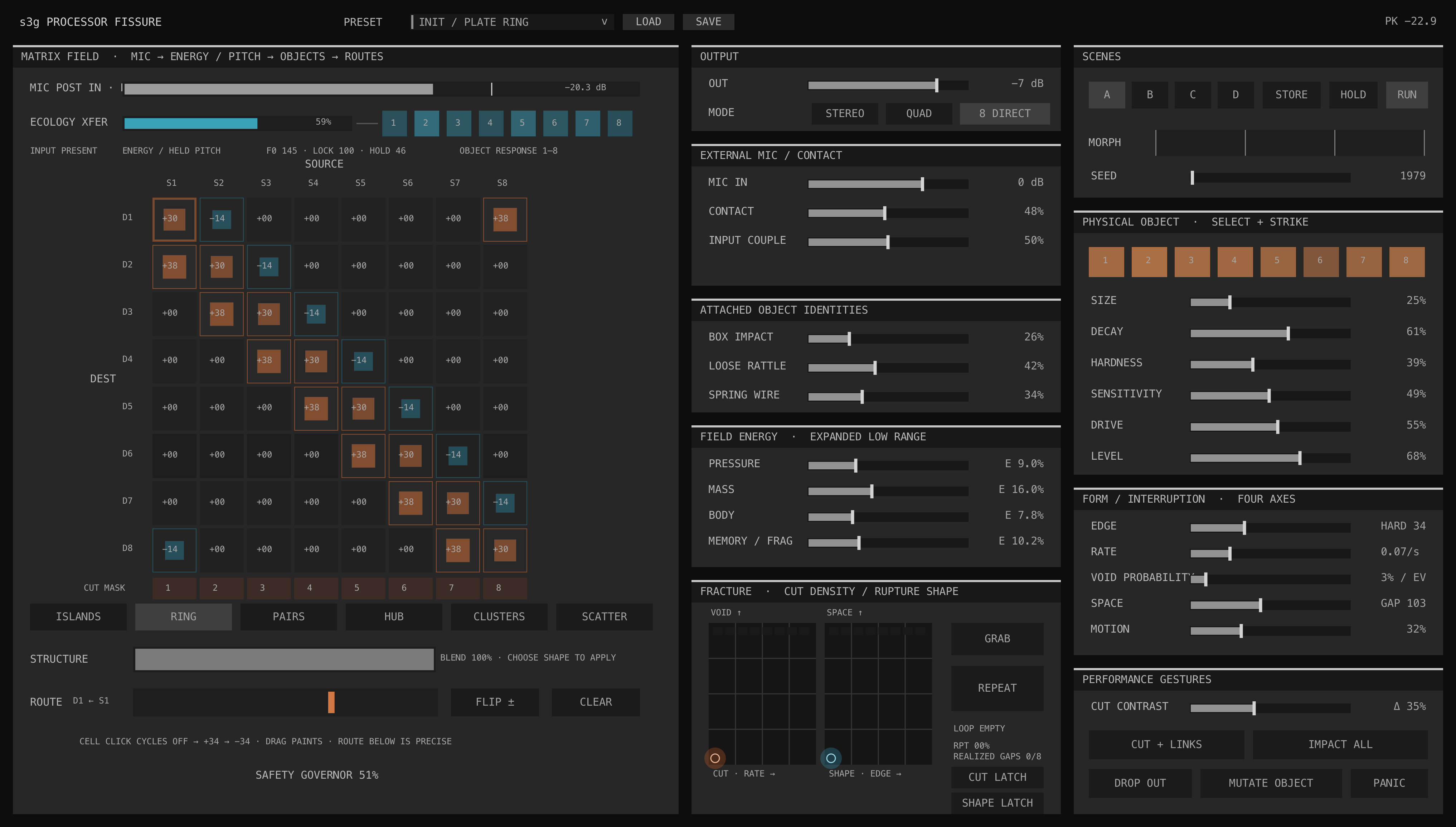Select STEREO output mode
This screenshot has height=827, width=1456.
(845, 113)
